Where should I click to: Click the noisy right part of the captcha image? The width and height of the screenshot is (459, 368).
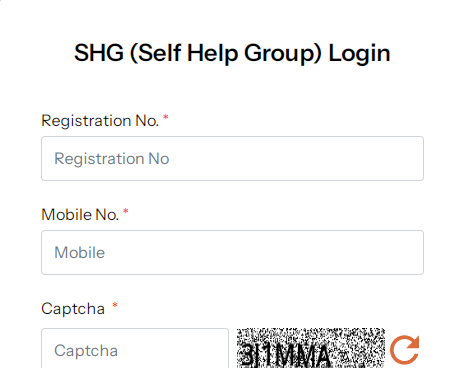[358, 348]
